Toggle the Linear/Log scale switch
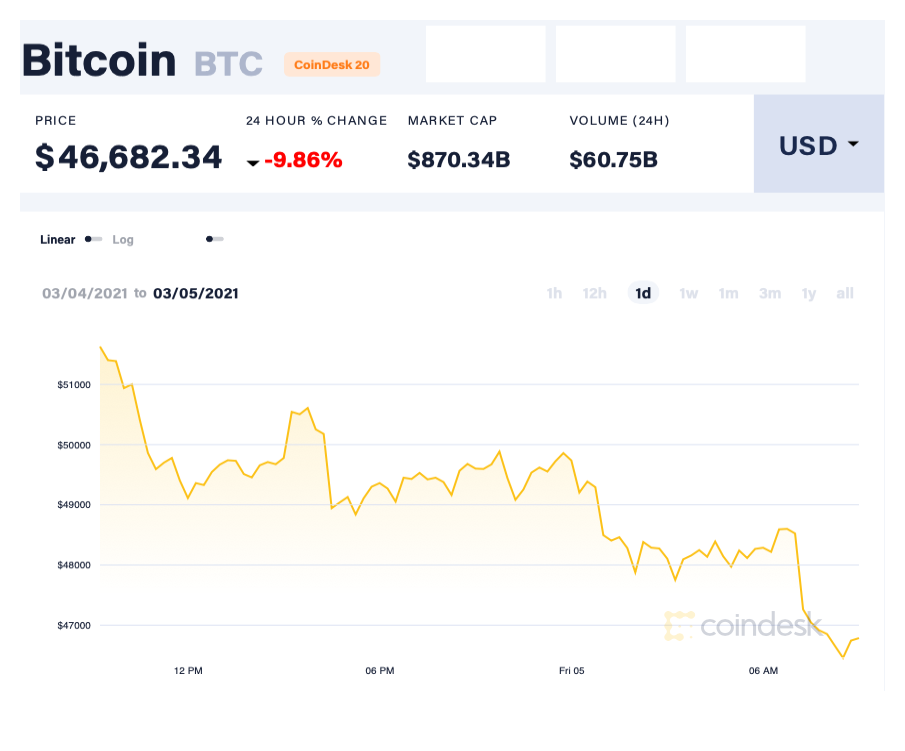 93,239
